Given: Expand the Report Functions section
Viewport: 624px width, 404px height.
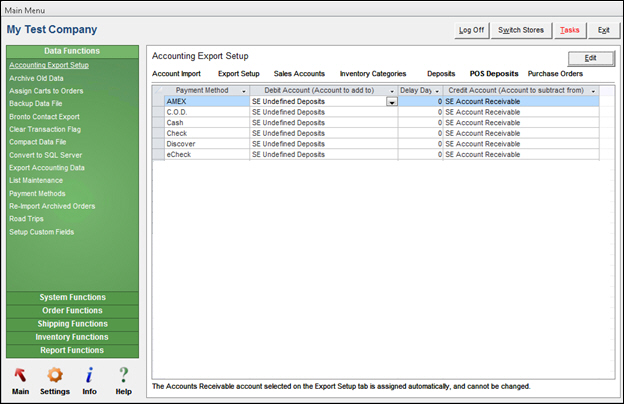Looking at the screenshot, I should click(72, 351).
